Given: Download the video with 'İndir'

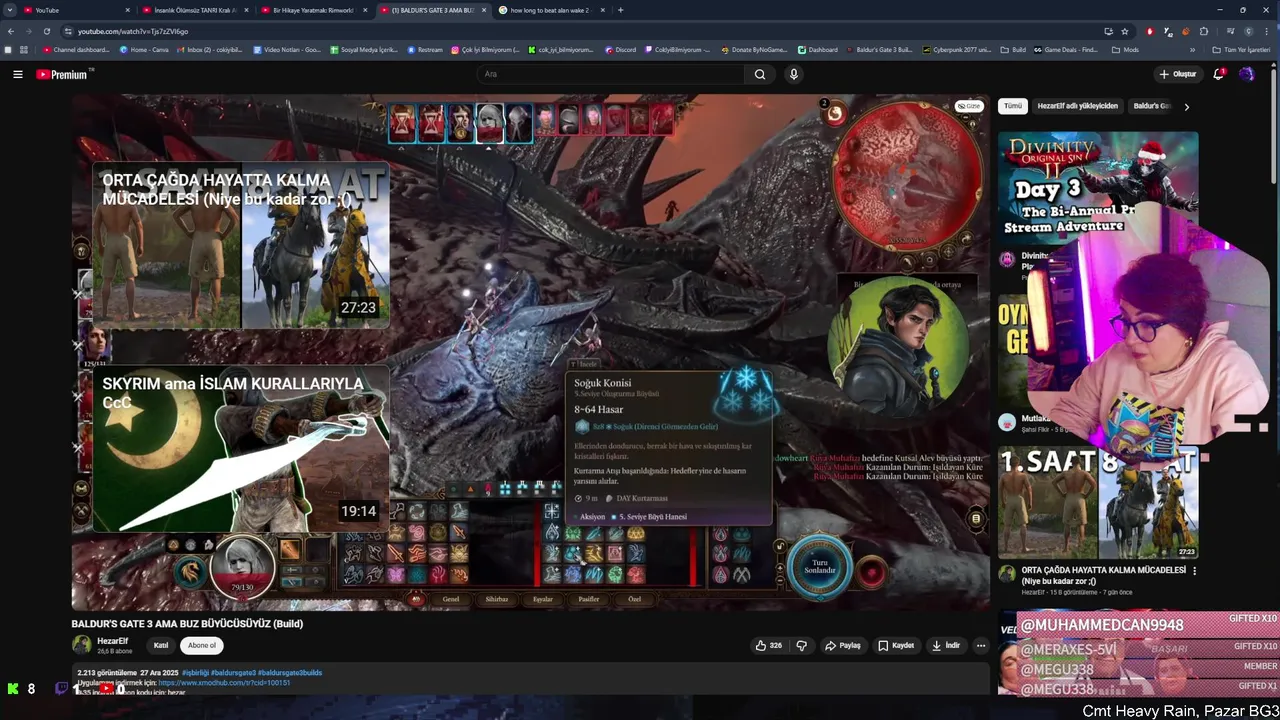Looking at the screenshot, I should point(945,645).
